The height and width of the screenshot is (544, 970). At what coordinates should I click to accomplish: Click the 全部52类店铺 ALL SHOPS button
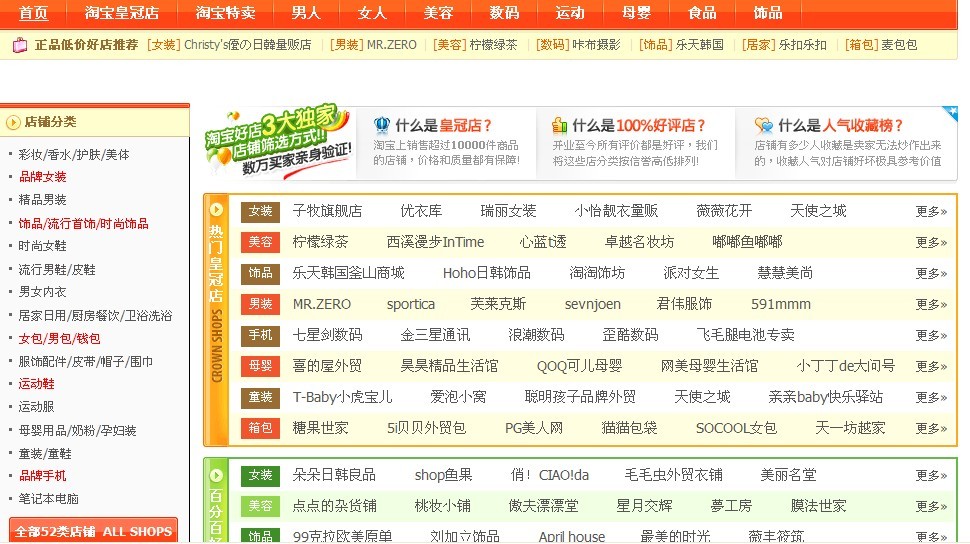(x=93, y=531)
